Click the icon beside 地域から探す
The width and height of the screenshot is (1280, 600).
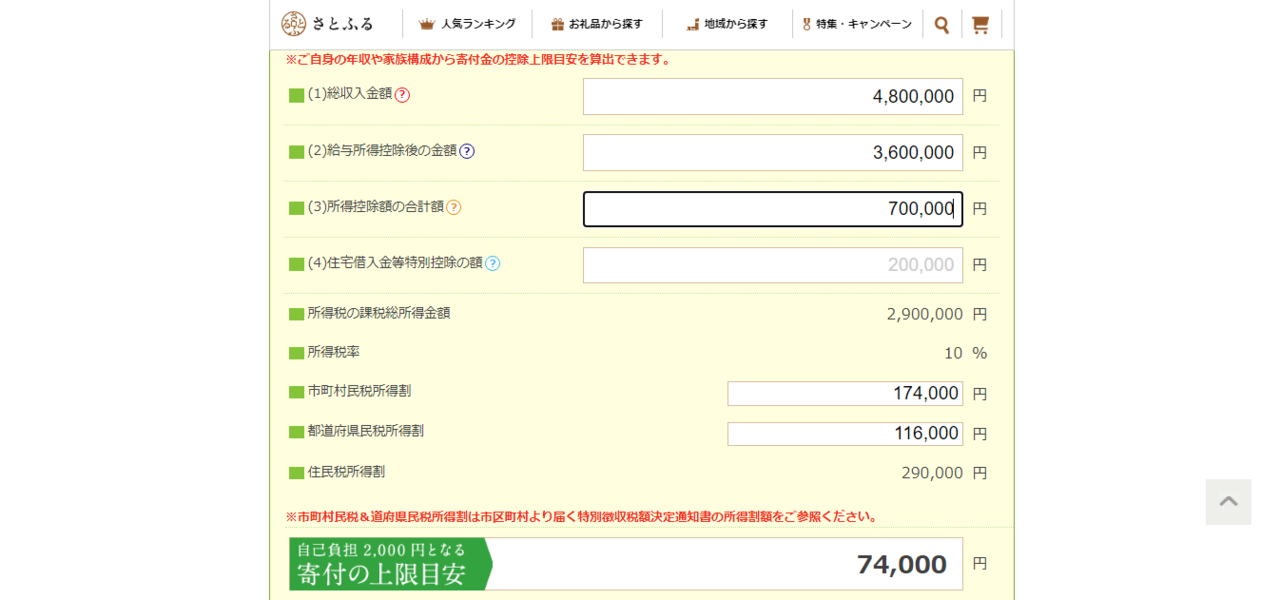(692, 24)
